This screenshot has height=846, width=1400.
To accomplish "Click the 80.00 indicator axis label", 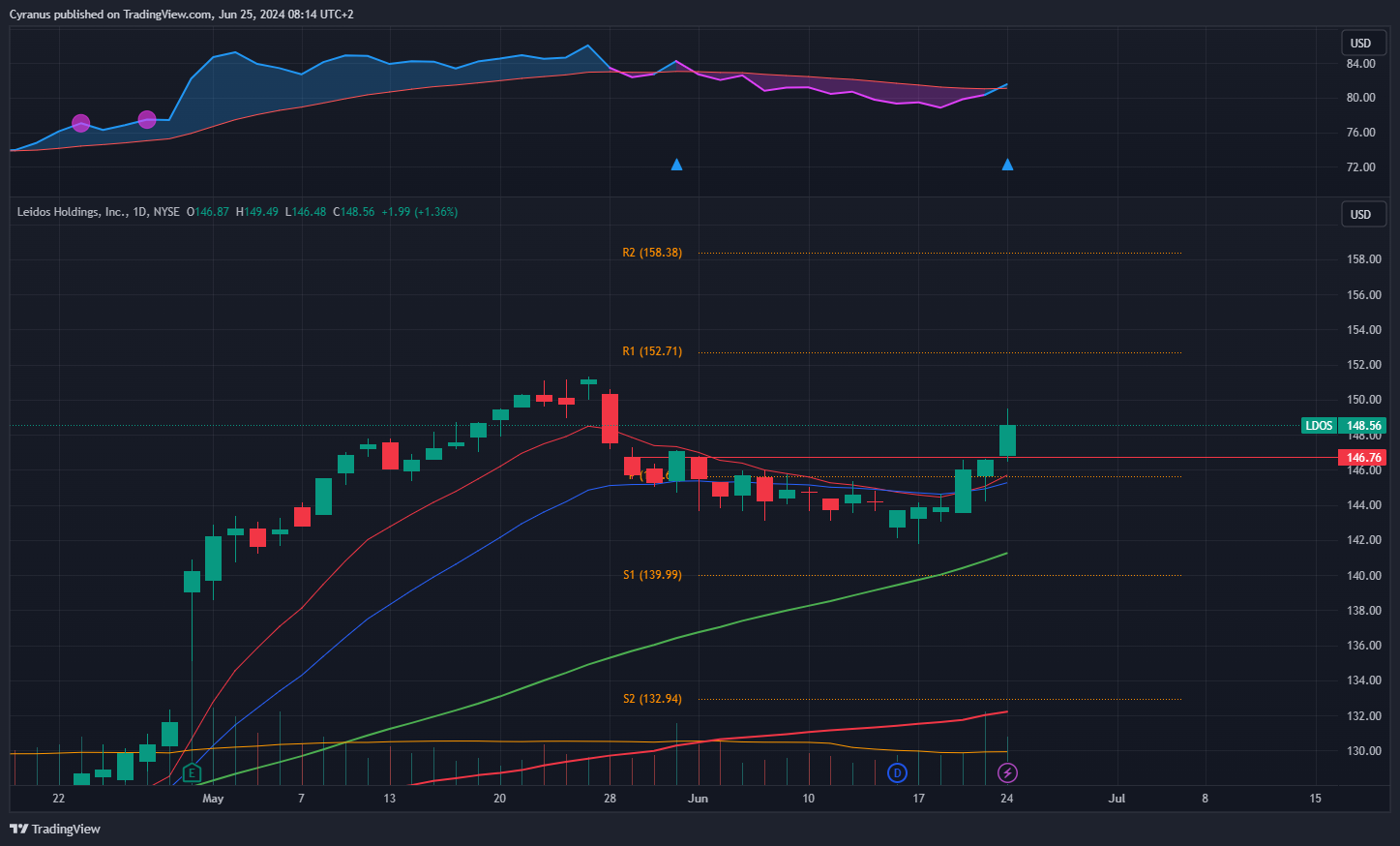I will tap(1360, 98).
